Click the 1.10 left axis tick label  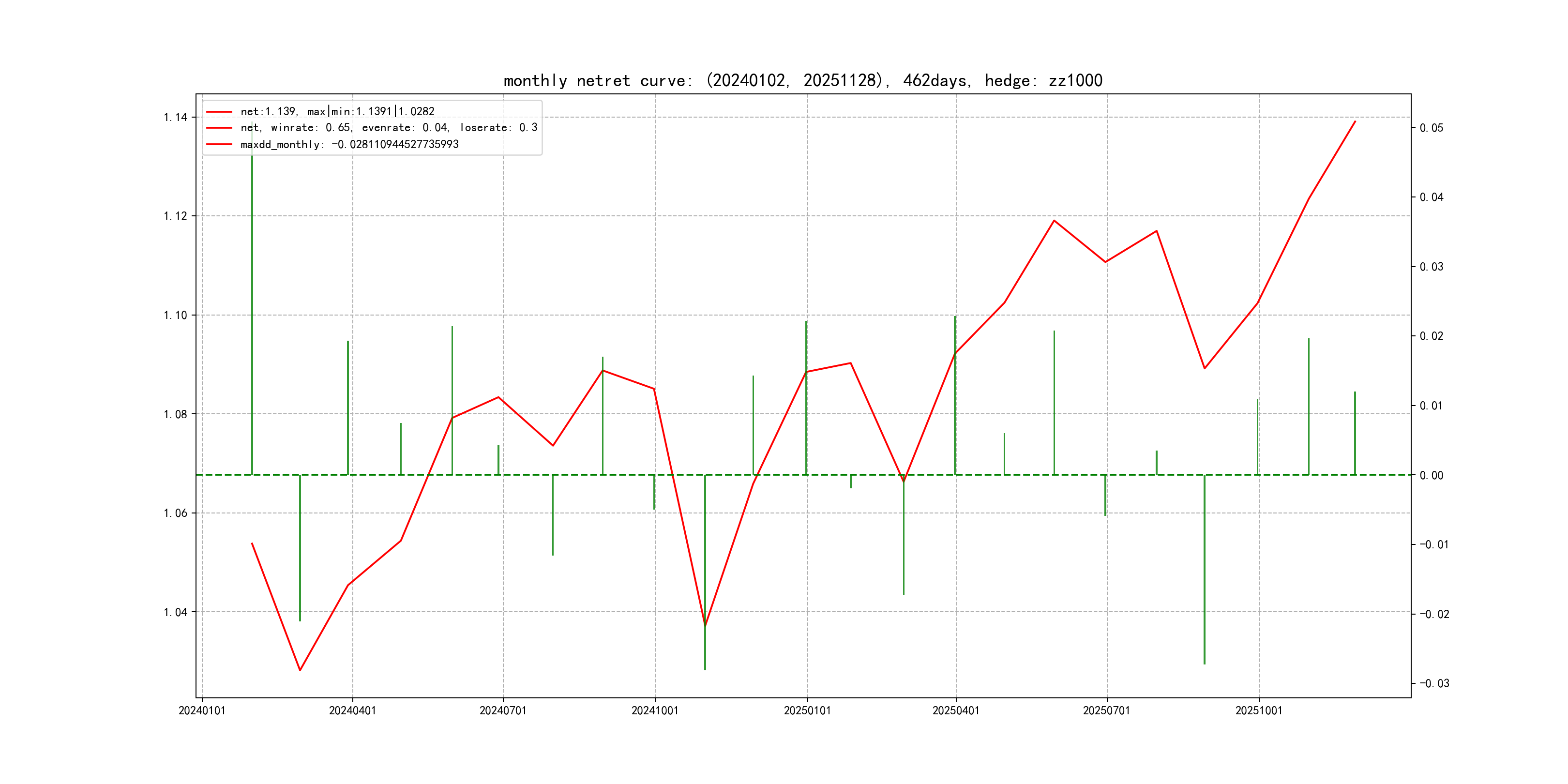[x=175, y=316]
